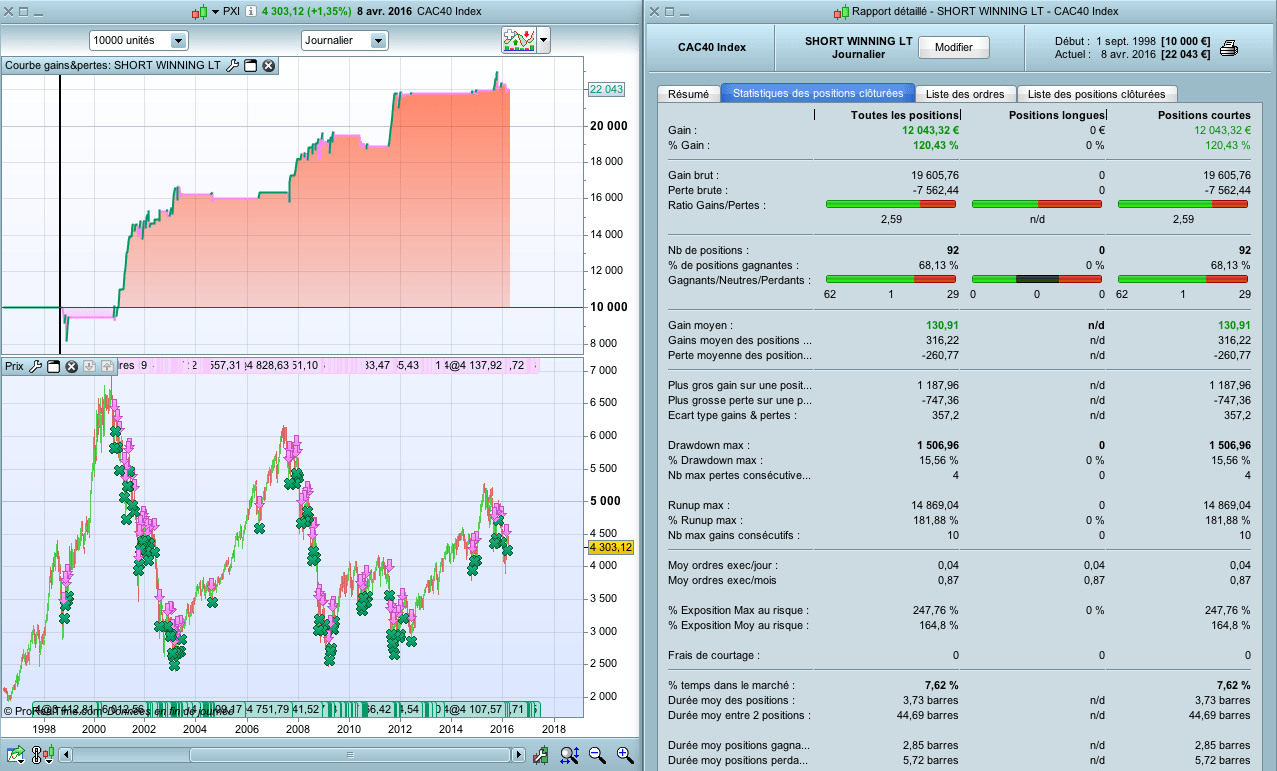The image size is (1277, 771).
Task: Click the Positions courtes column header
Action: pos(1204,115)
